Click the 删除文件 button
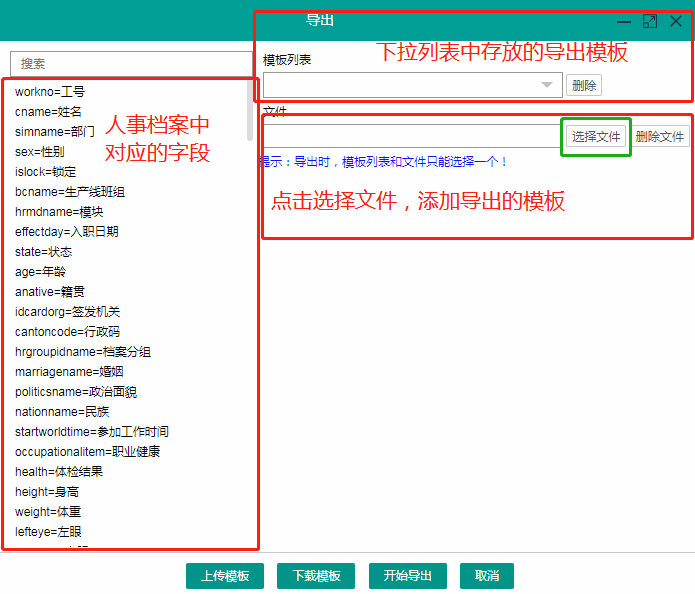Viewport: 695px width, 594px height. 660,136
